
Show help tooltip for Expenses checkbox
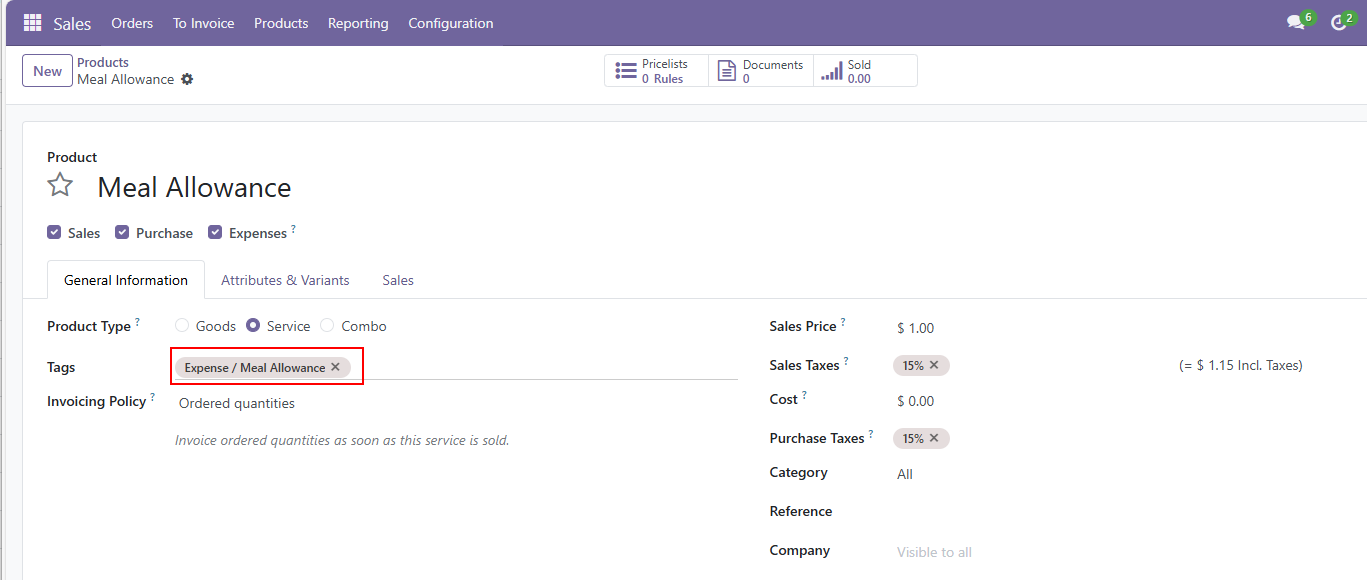click(293, 229)
